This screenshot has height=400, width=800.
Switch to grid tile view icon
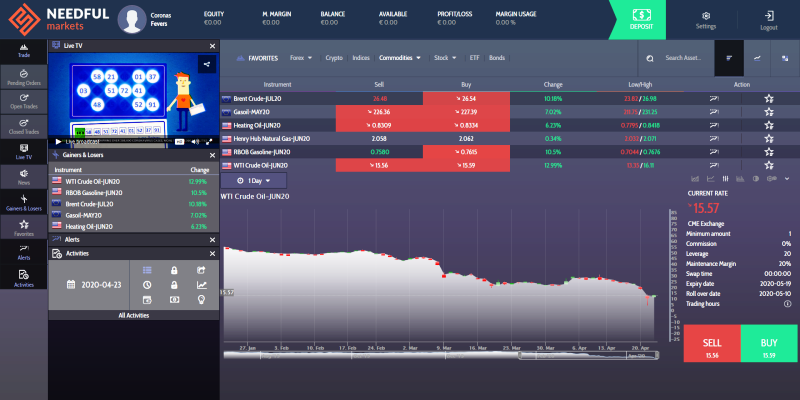[785, 58]
